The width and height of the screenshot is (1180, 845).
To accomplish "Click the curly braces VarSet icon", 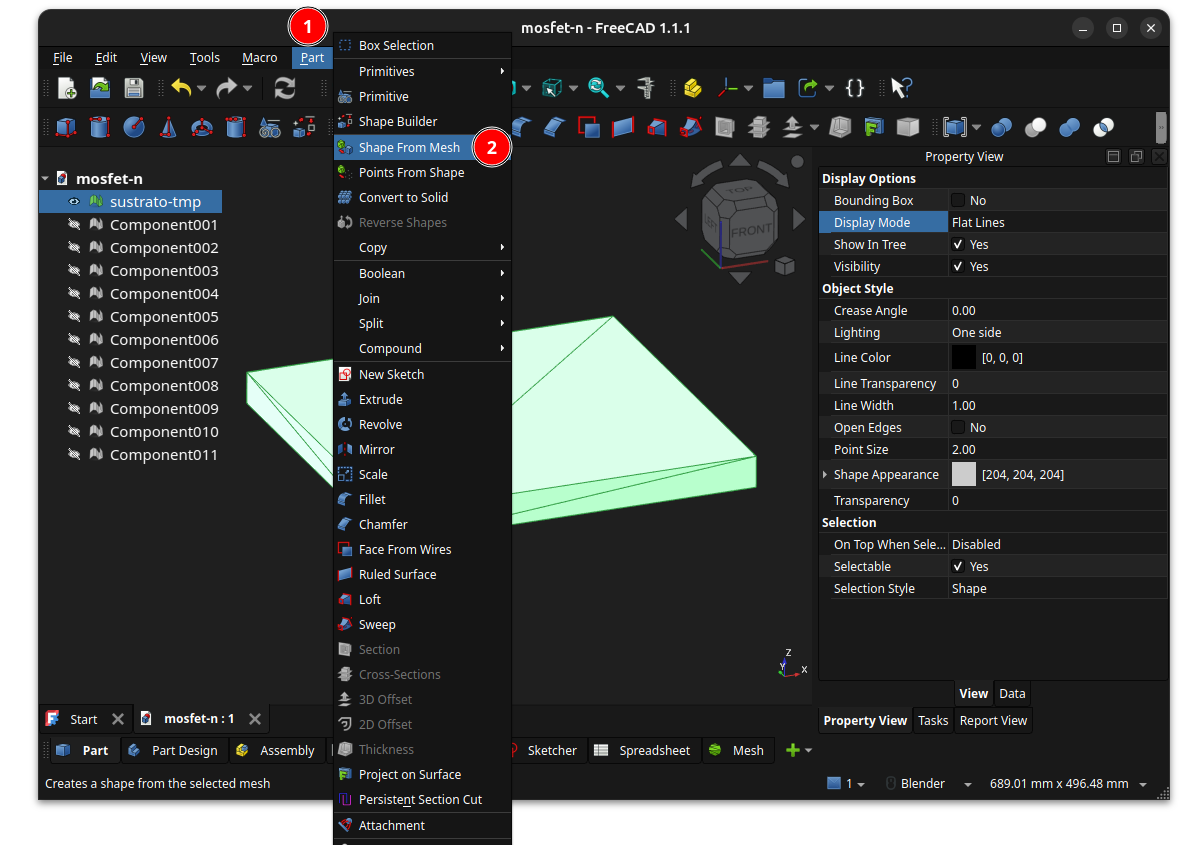I will 855,88.
